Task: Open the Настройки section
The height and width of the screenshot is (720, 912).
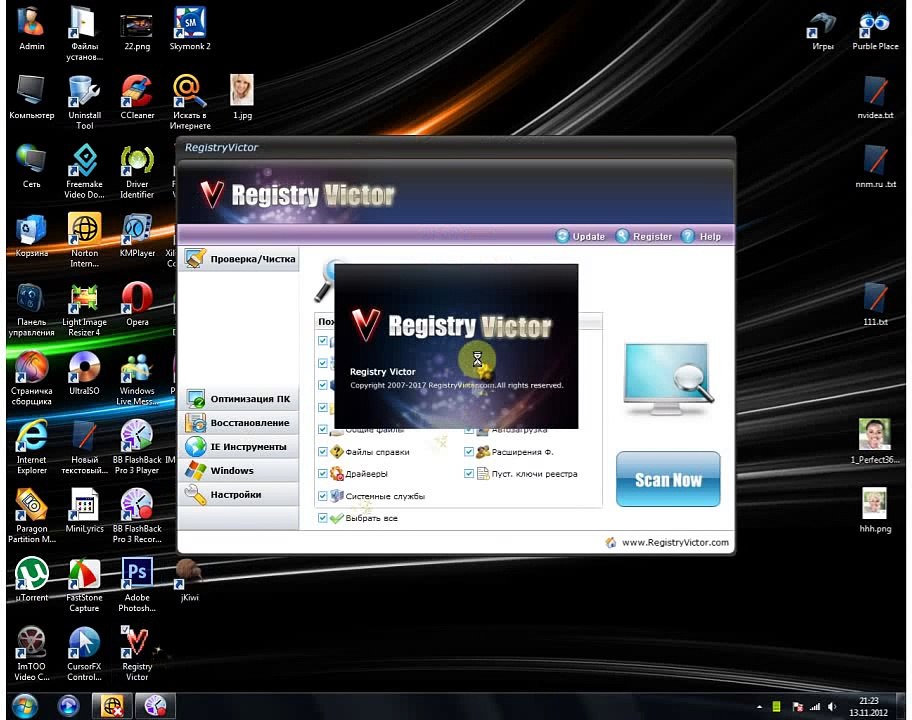Action: pyautogui.click(x=240, y=494)
